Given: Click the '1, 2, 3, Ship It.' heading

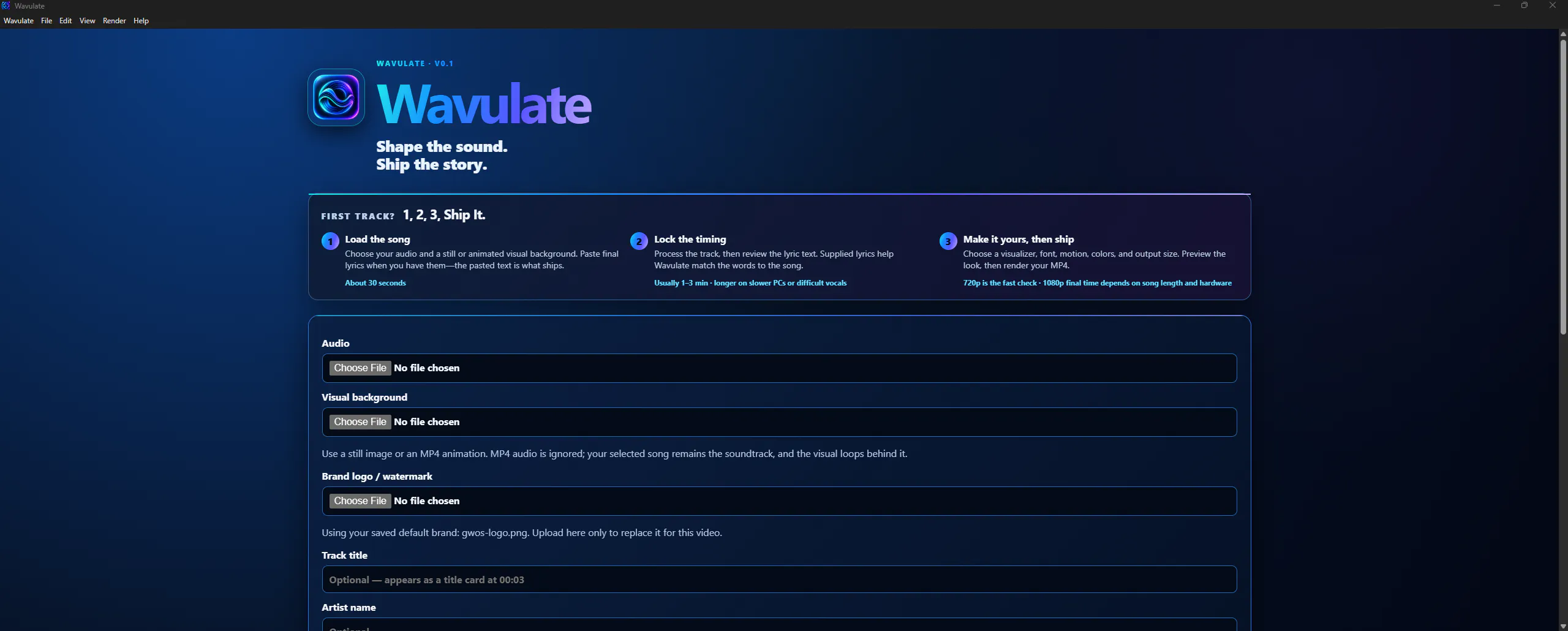Looking at the screenshot, I should pyautogui.click(x=444, y=215).
